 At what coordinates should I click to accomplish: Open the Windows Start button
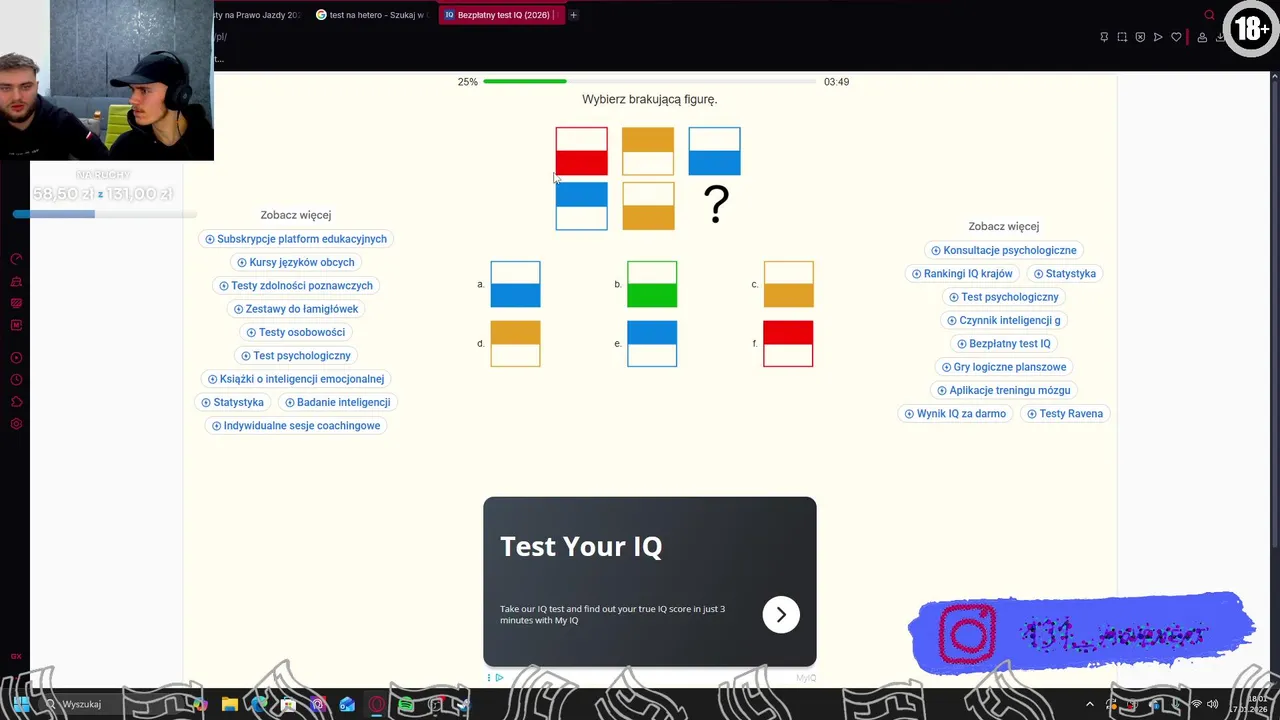pyautogui.click(x=21, y=704)
